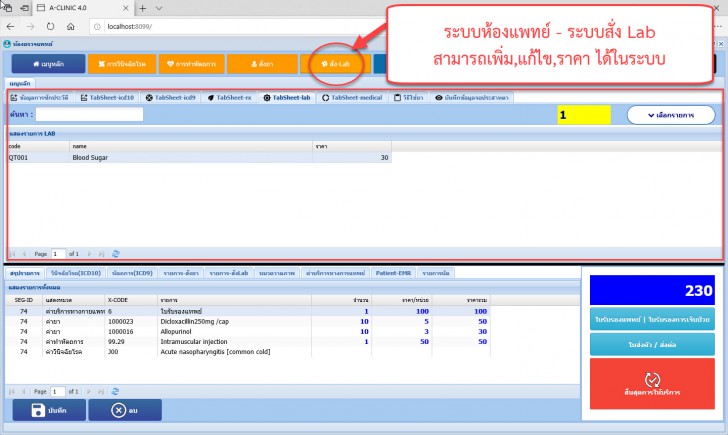Go to previous page in summary table pager
Image resolution: width=728 pixels, height=435 pixels.
[x=24, y=392]
